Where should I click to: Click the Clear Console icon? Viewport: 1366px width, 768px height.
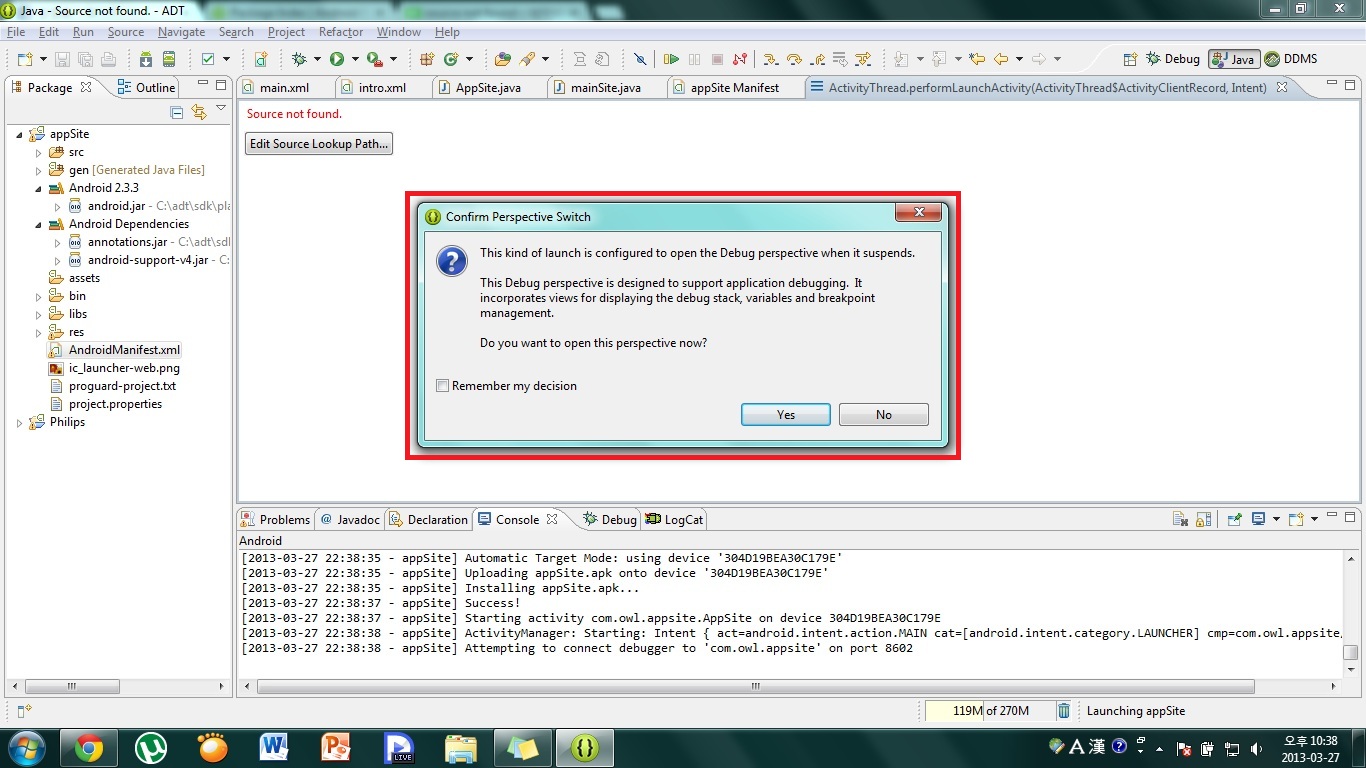[1181, 519]
